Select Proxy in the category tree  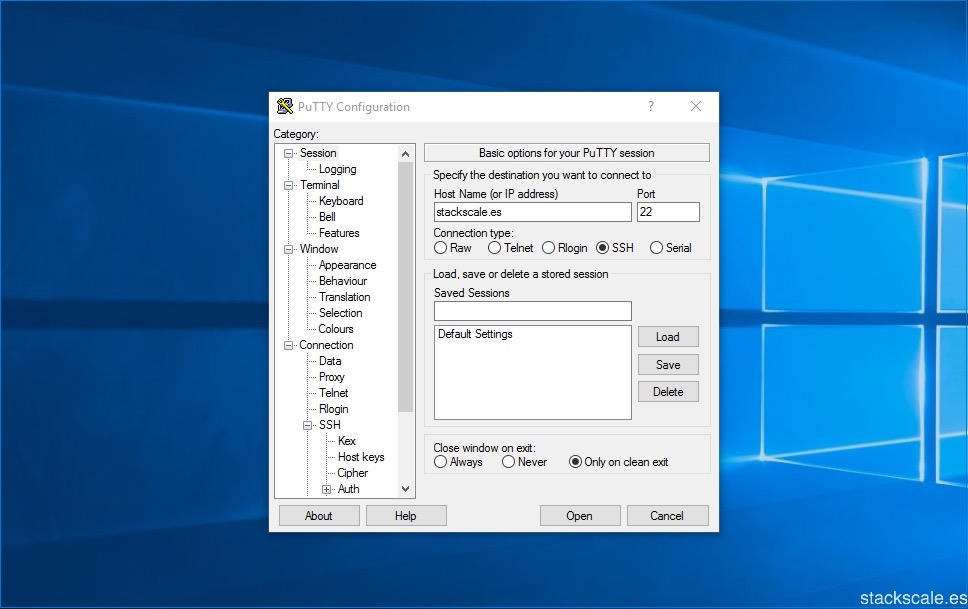click(331, 377)
